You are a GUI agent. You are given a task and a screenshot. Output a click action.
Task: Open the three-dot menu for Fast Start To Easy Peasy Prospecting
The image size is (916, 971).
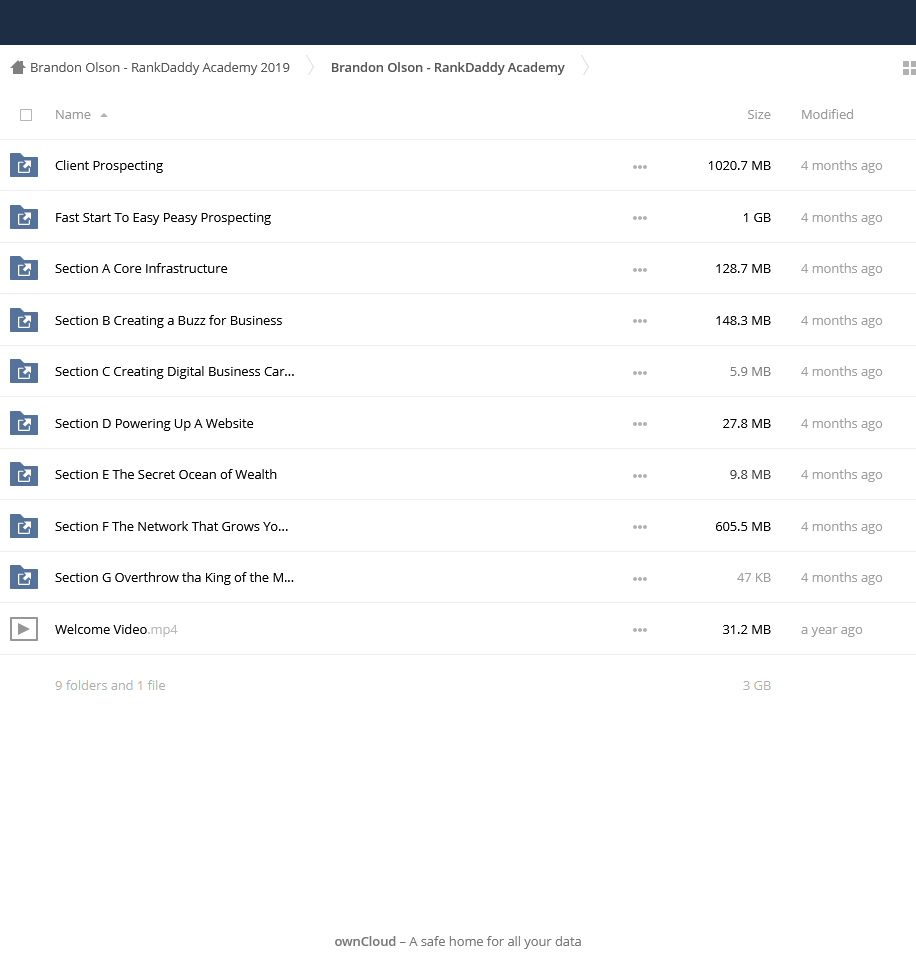(640, 218)
